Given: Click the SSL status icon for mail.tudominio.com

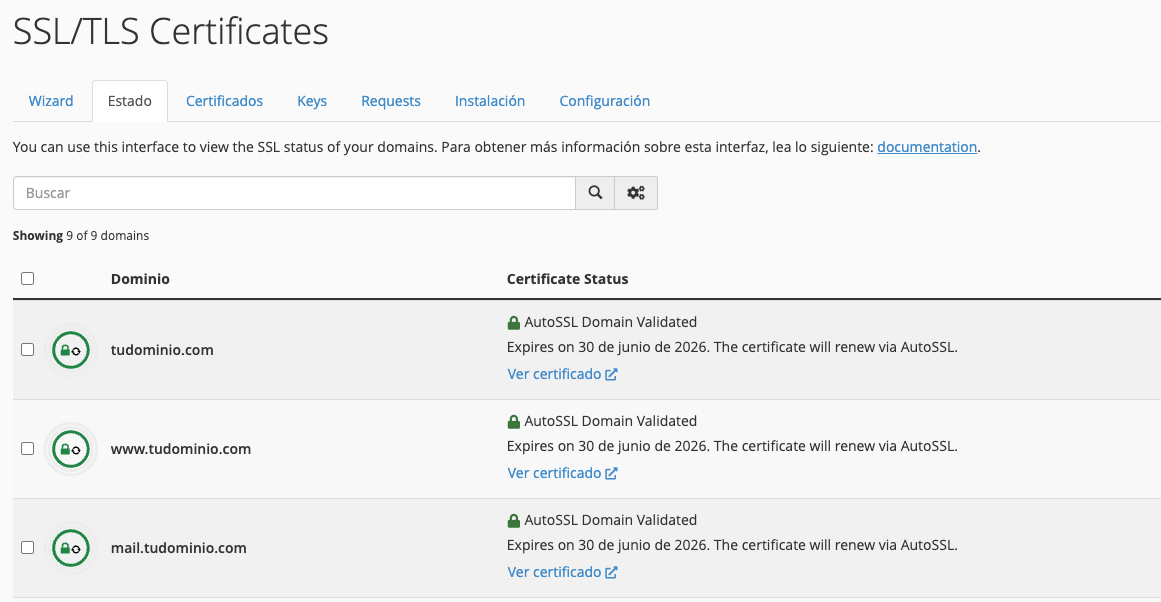Looking at the screenshot, I should pos(70,548).
